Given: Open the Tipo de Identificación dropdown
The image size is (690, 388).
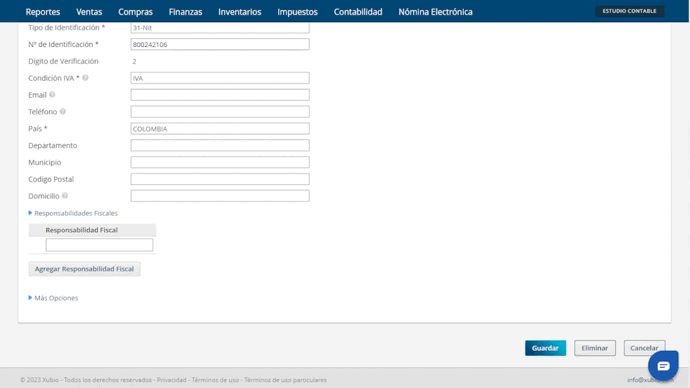Looking at the screenshot, I should 220,27.
